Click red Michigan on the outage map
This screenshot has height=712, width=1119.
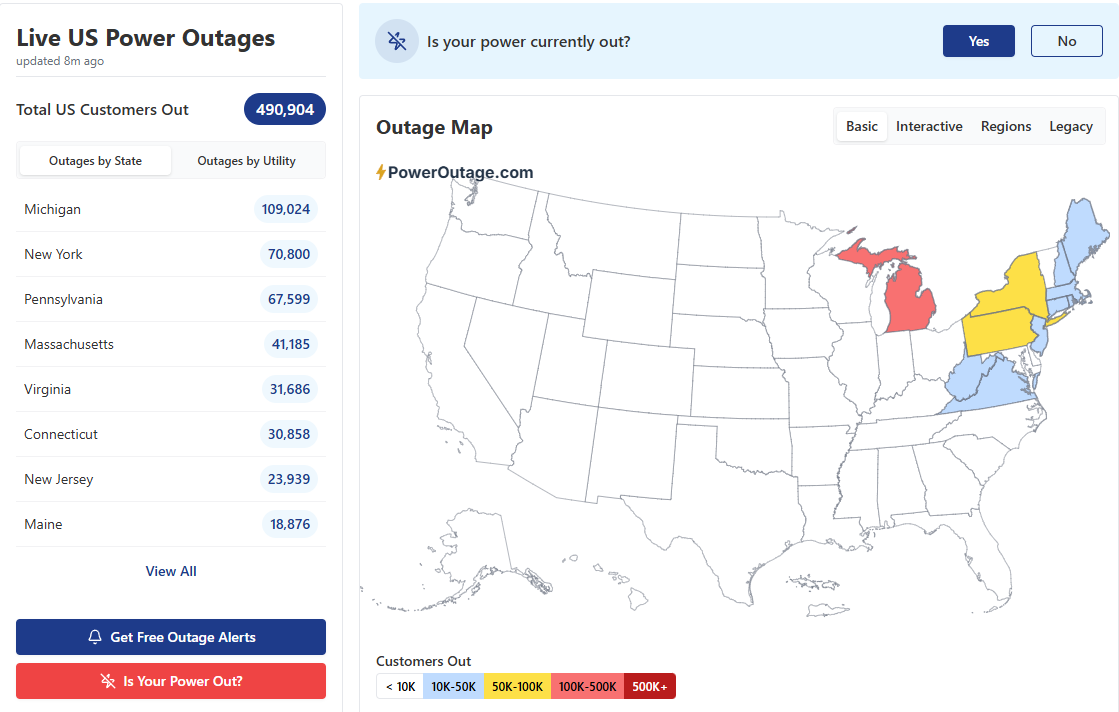coord(909,300)
